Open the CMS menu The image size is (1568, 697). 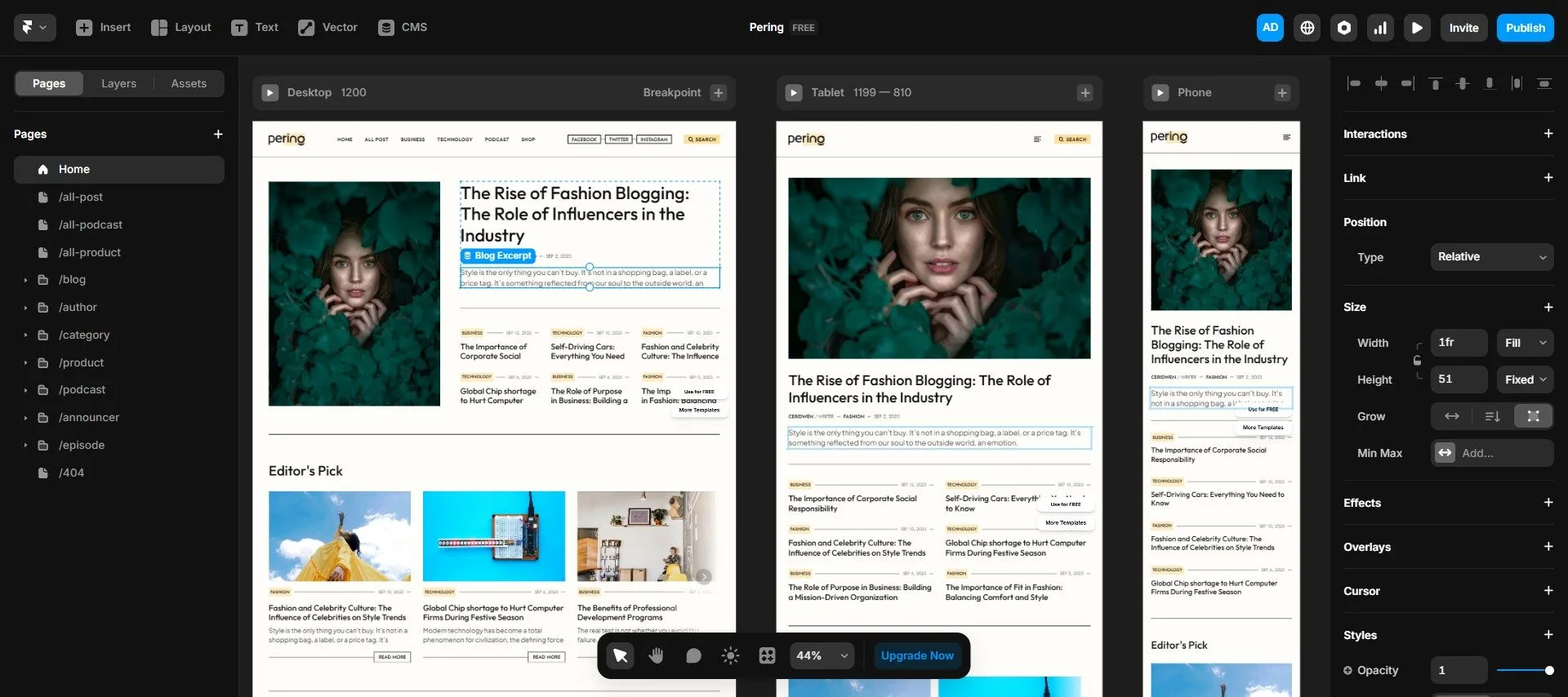[403, 28]
